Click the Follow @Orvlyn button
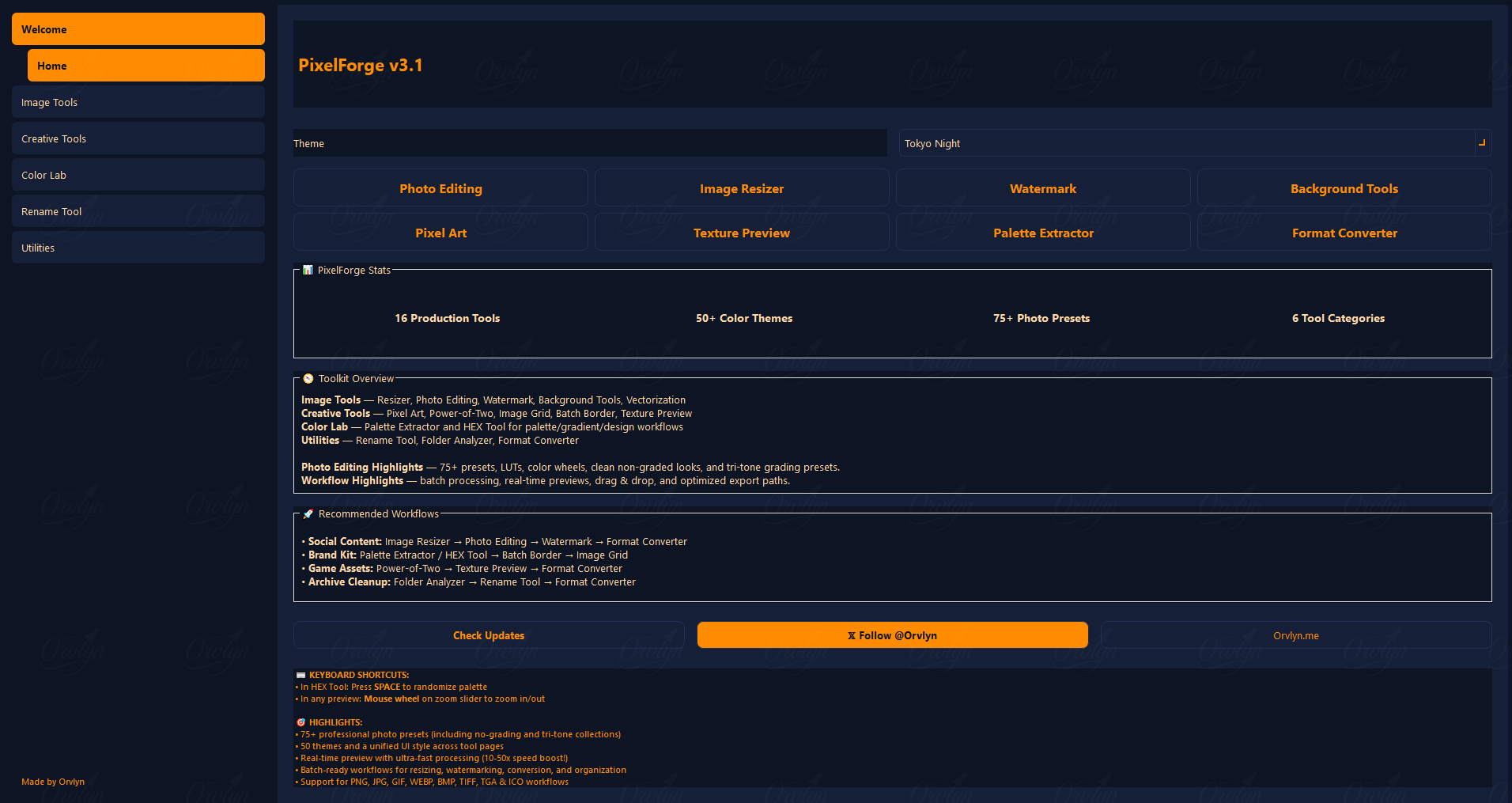 click(x=892, y=635)
